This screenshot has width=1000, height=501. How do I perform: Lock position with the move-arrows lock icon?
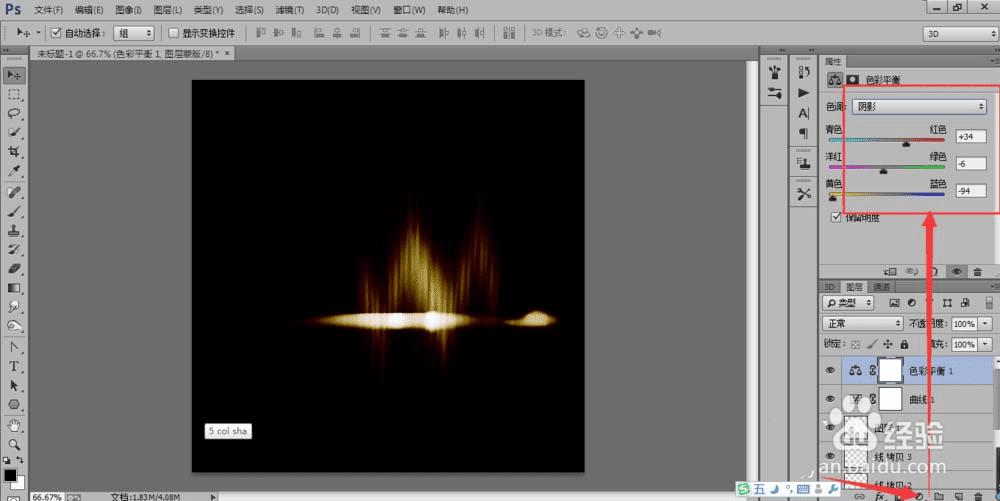888,344
